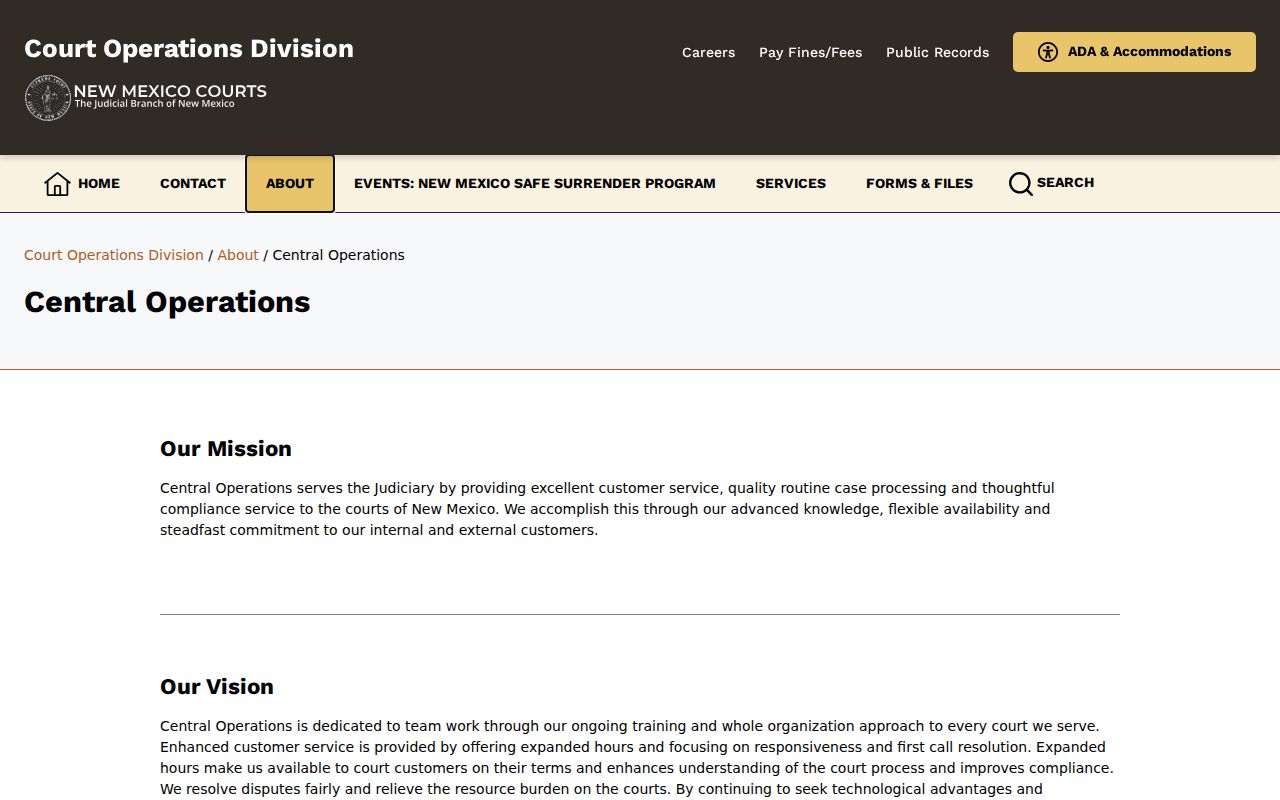Click the home house icon

(x=57, y=184)
